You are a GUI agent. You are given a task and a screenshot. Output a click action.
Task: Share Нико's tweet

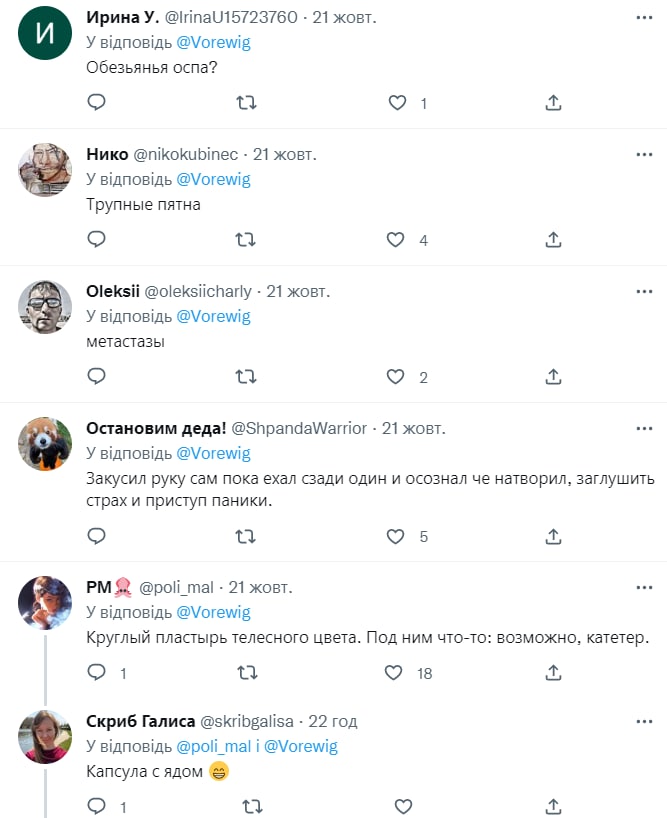(554, 240)
